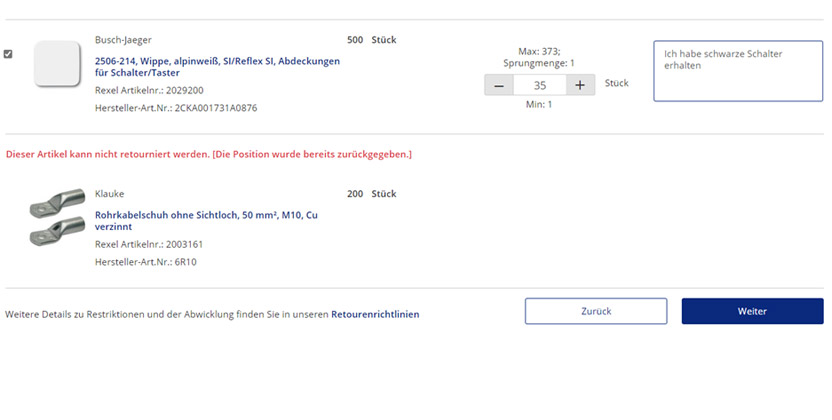This screenshot has width=832, height=420.
Task: Click Hersteller-Art.Nr. 2CKA001731A0876 text
Action: pos(175,108)
